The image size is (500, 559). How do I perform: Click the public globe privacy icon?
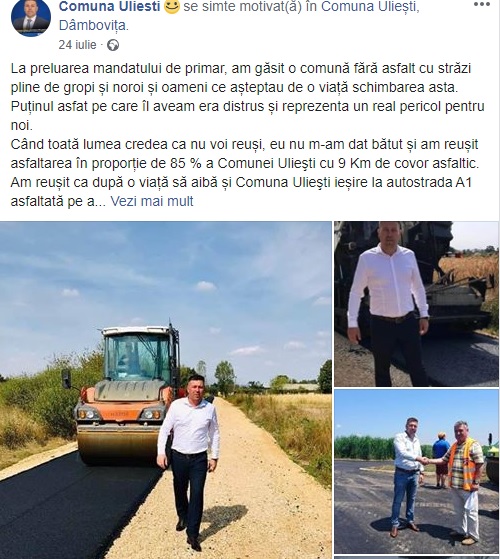pyautogui.click(x=113, y=45)
